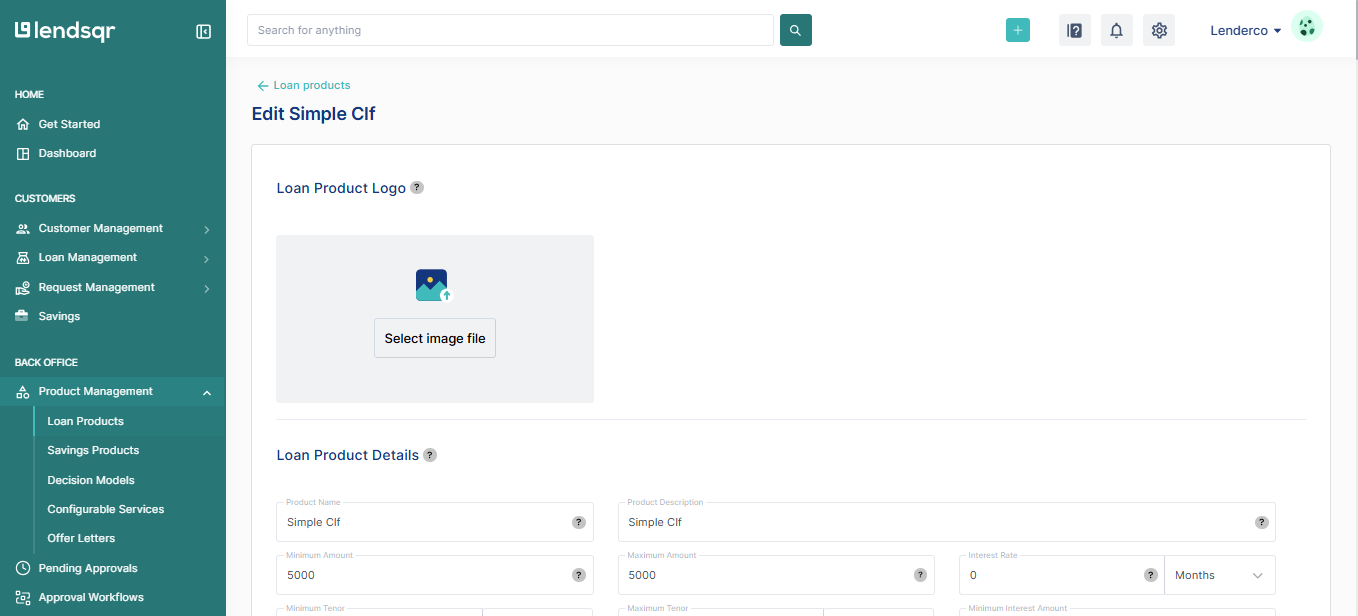Click the Get Started home icon

pos(23,124)
